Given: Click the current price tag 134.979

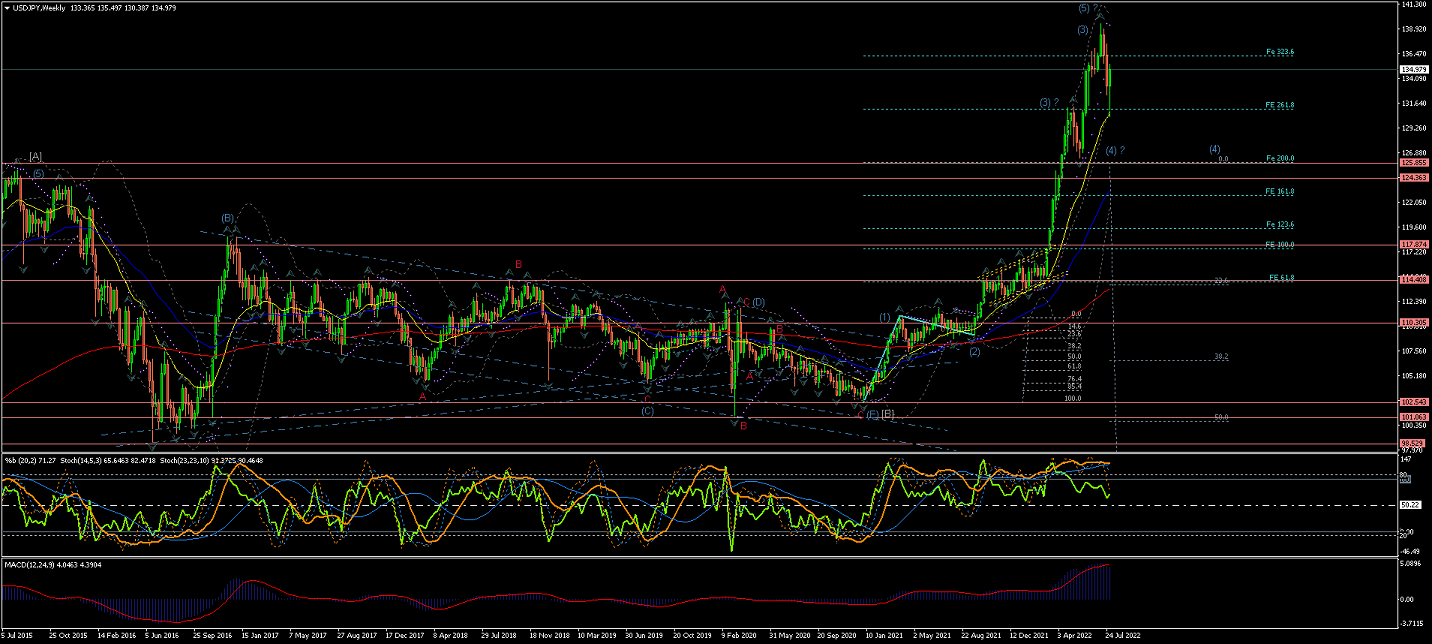Looking at the screenshot, I should 1412,69.
